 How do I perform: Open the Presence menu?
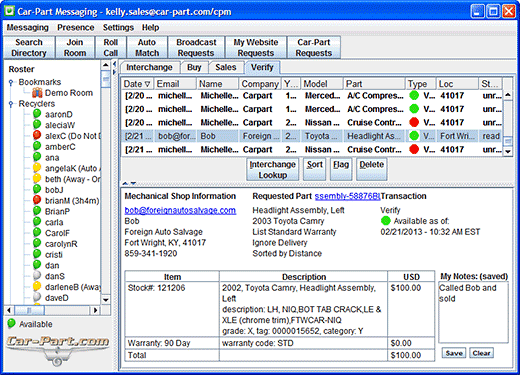click(x=76, y=27)
